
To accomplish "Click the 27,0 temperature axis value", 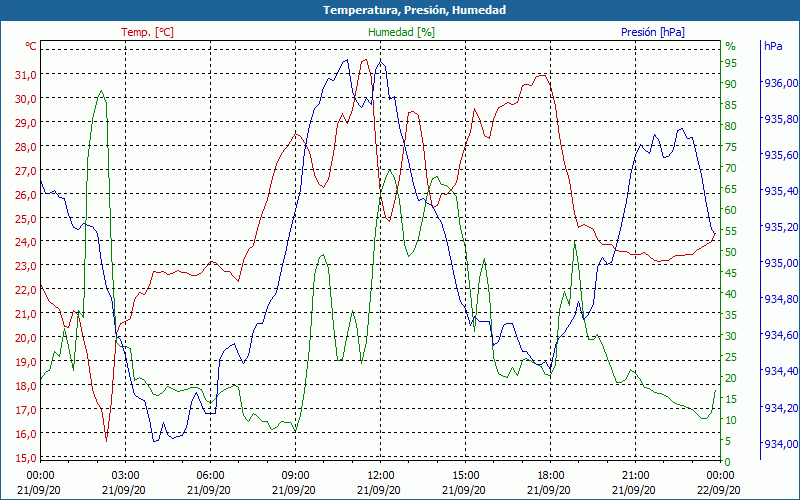I will pos(26,171).
